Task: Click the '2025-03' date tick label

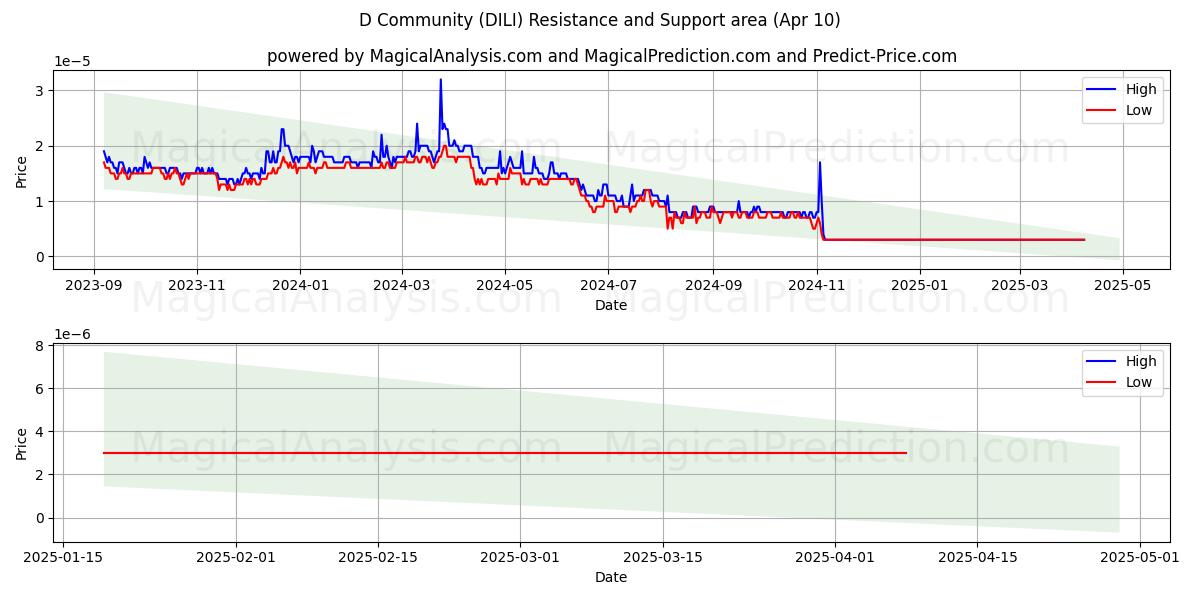Action: click(x=1020, y=286)
